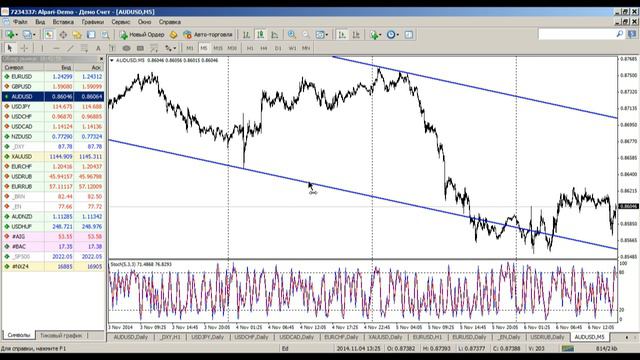
Task: Open the Графики menu
Action: tap(93, 22)
